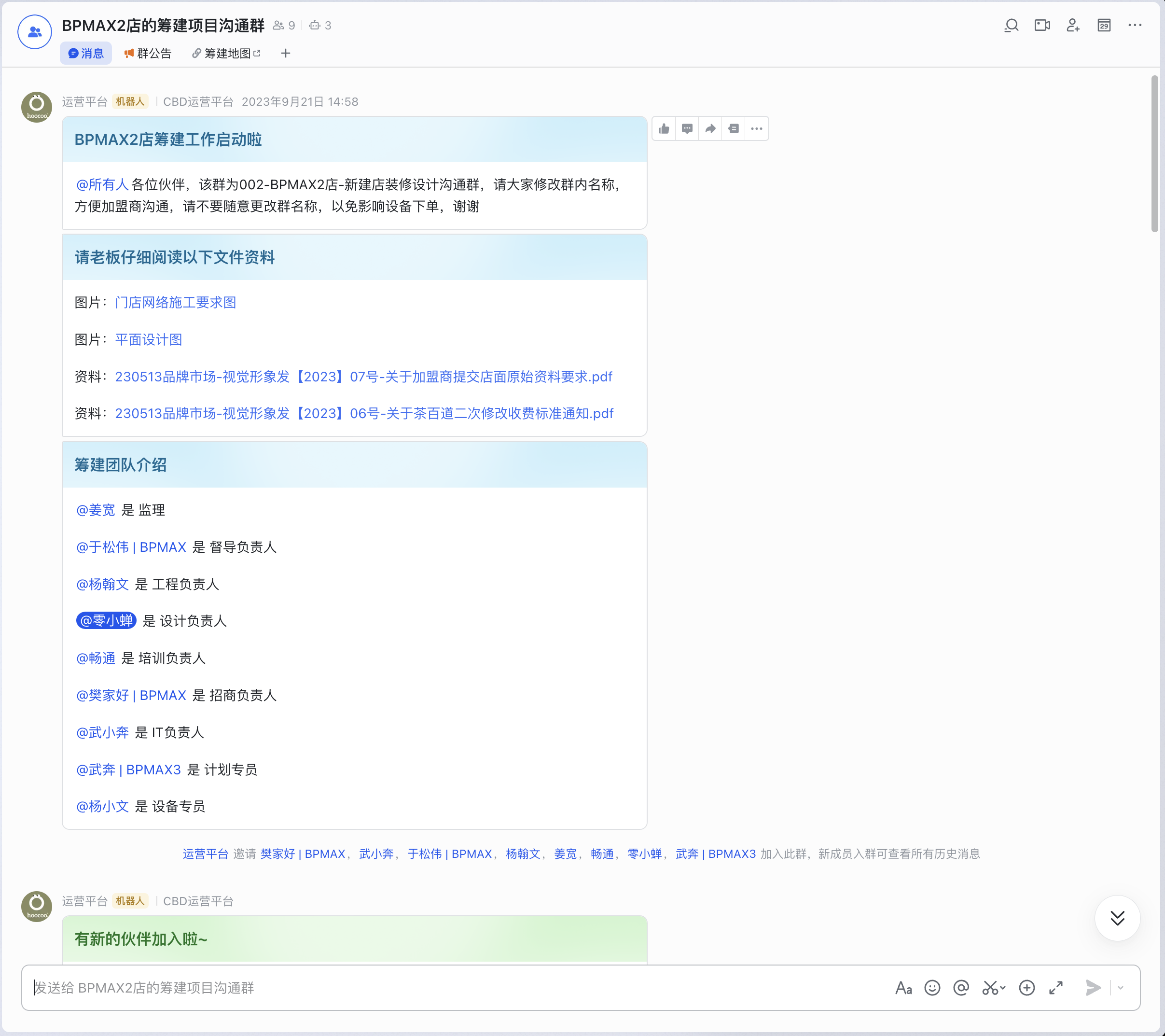Expand the input box to full editor
The width and height of the screenshot is (1165, 1036).
[x=1056, y=988]
